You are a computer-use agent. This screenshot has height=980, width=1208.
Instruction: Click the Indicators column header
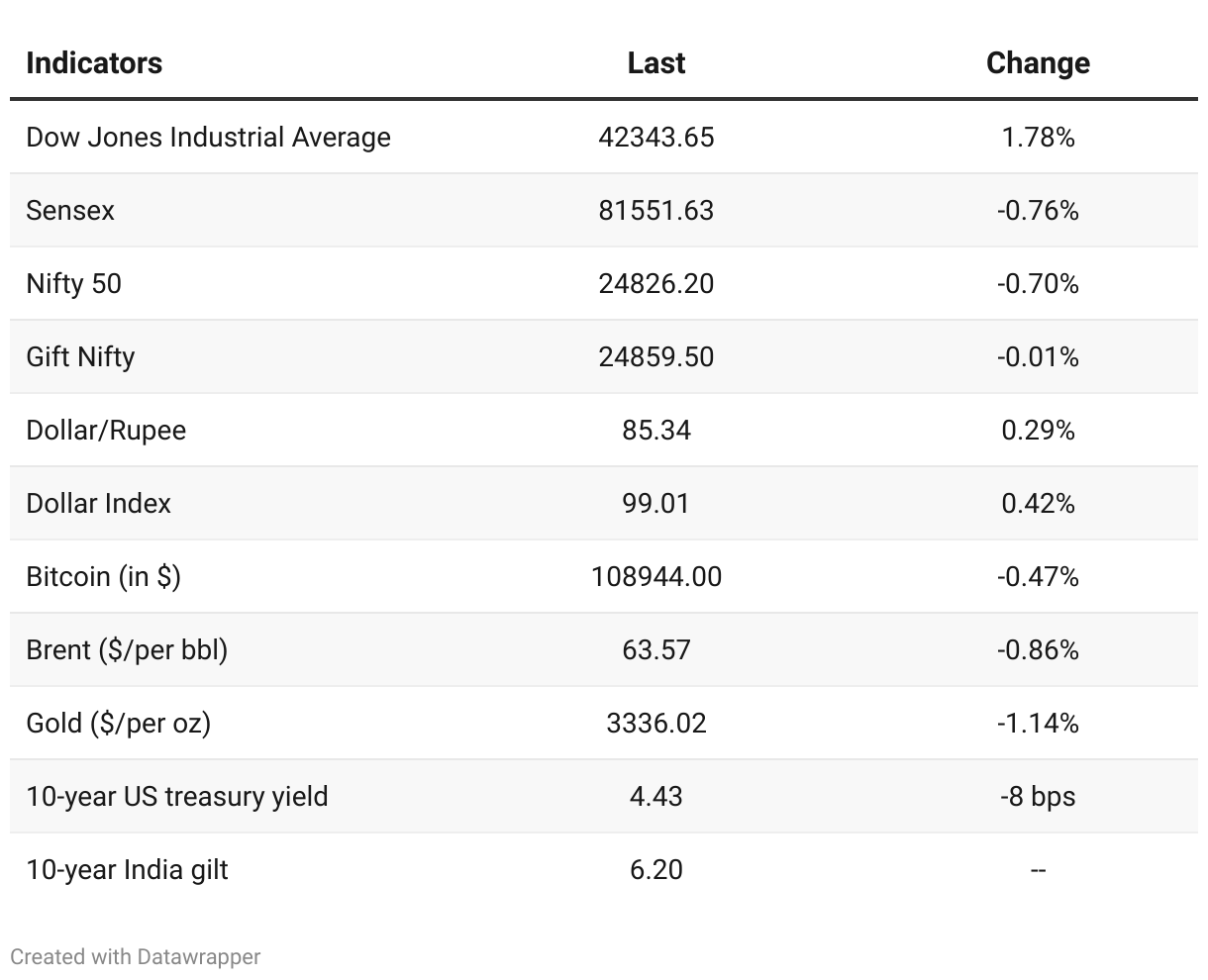(x=94, y=63)
